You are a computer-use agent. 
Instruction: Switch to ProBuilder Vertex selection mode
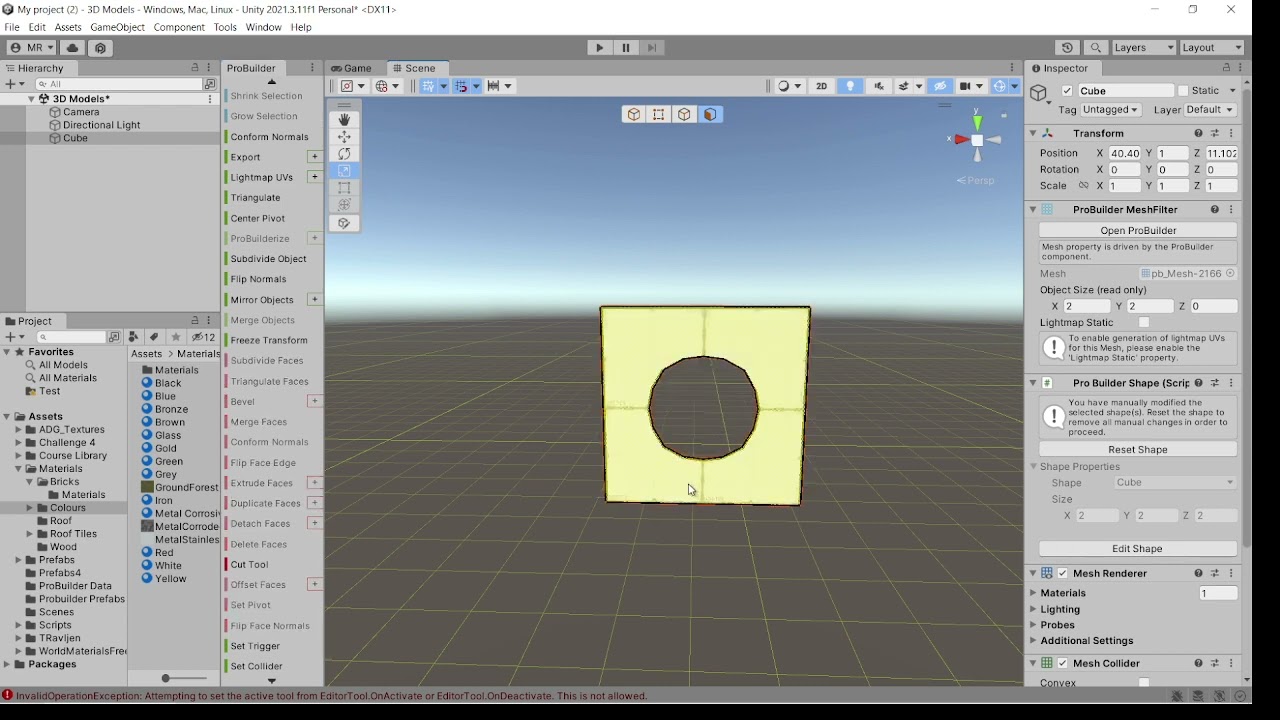coord(659,115)
